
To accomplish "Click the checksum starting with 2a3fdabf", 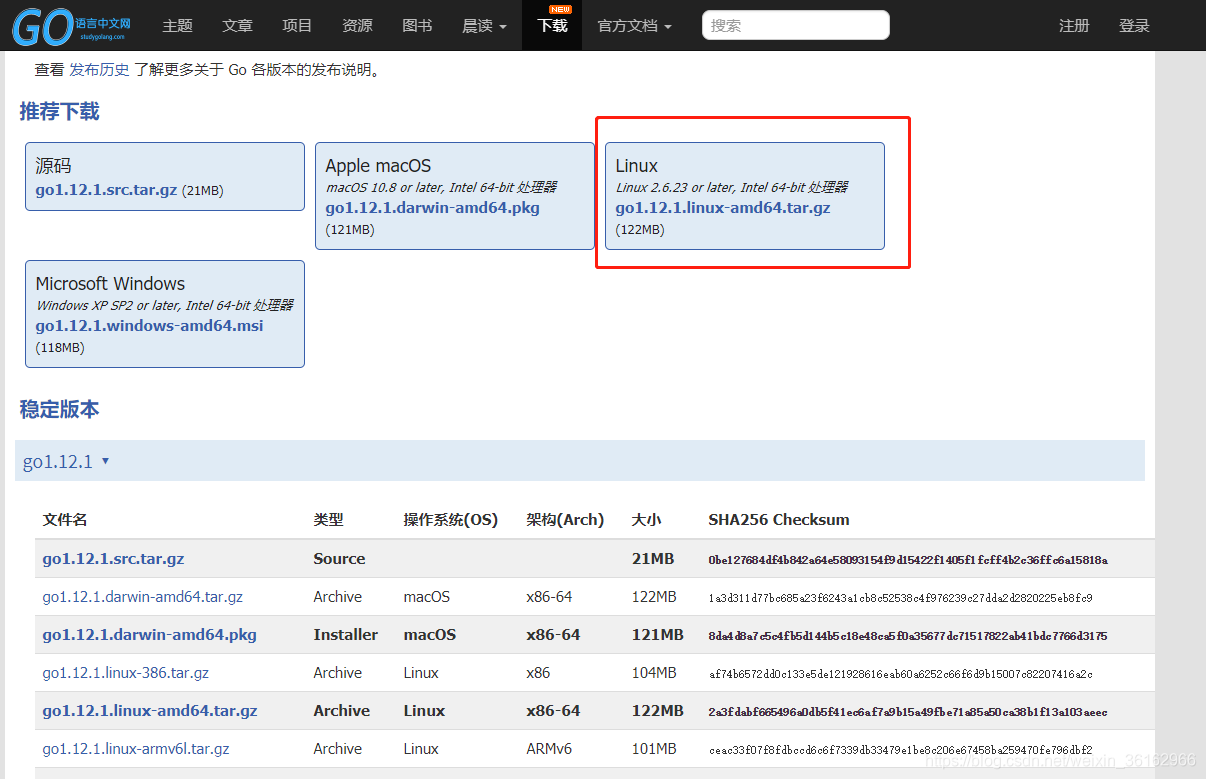I will coord(907,712).
